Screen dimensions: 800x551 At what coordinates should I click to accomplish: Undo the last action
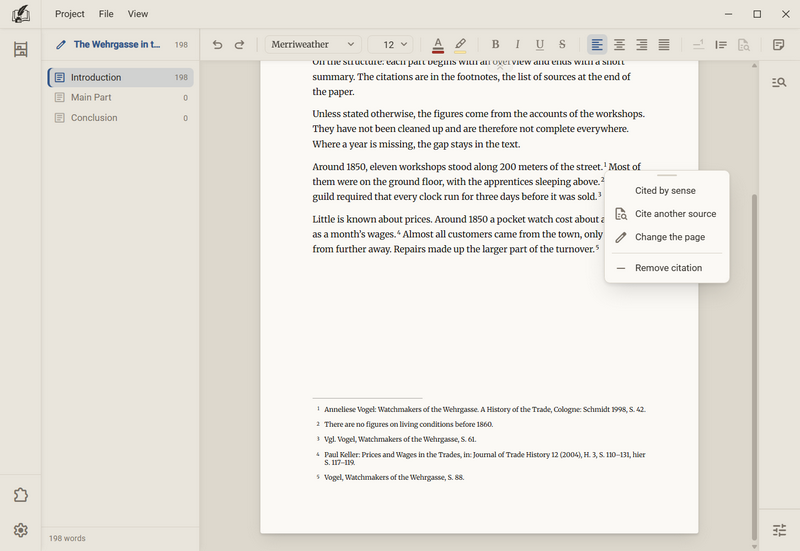[x=217, y=44]
